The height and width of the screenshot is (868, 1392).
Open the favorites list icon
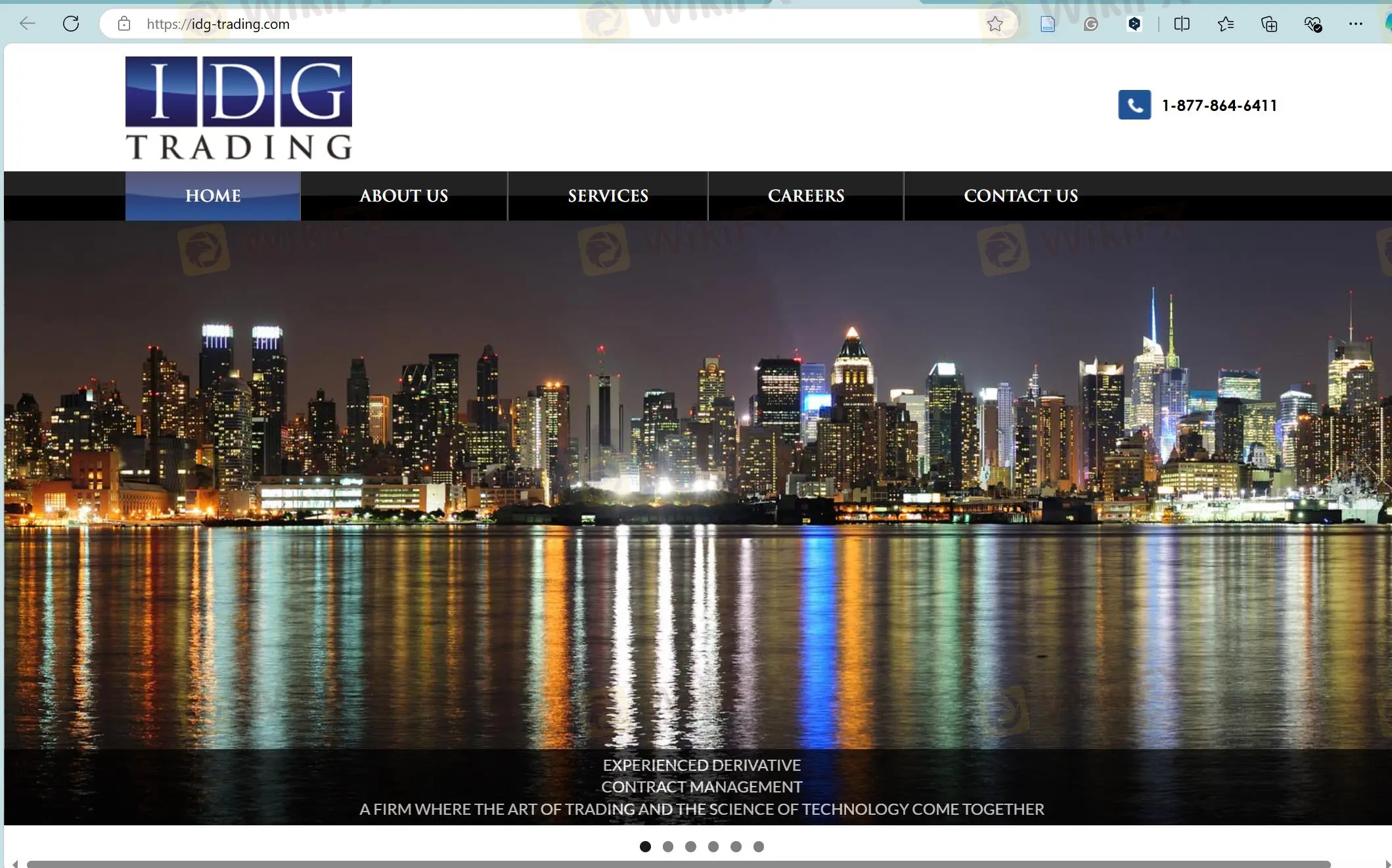[1224, 24]
